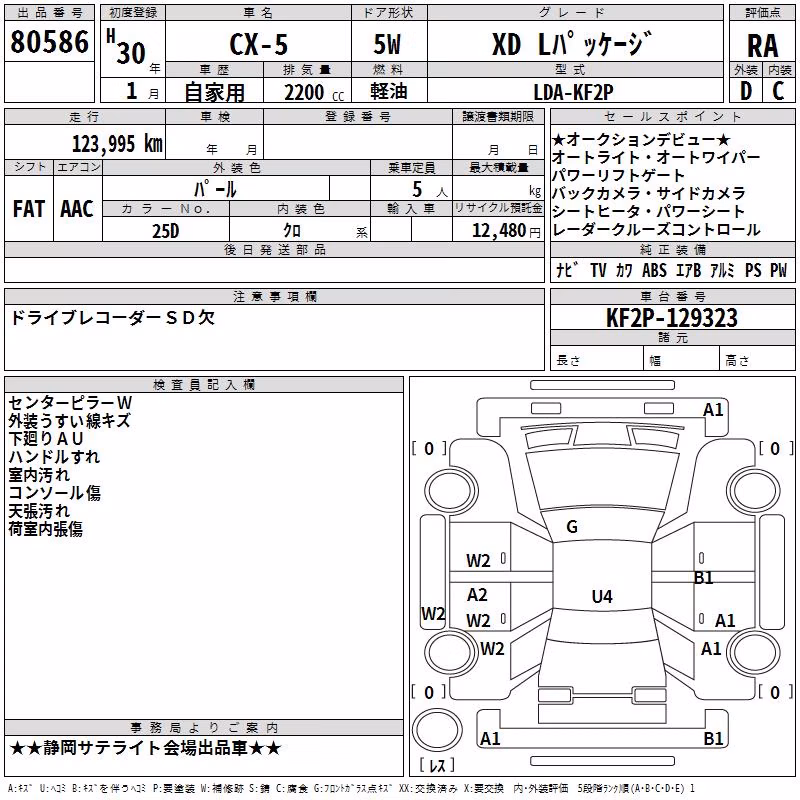Click the car name CX-5
This screenshot has height=800, width=800.
258,44
